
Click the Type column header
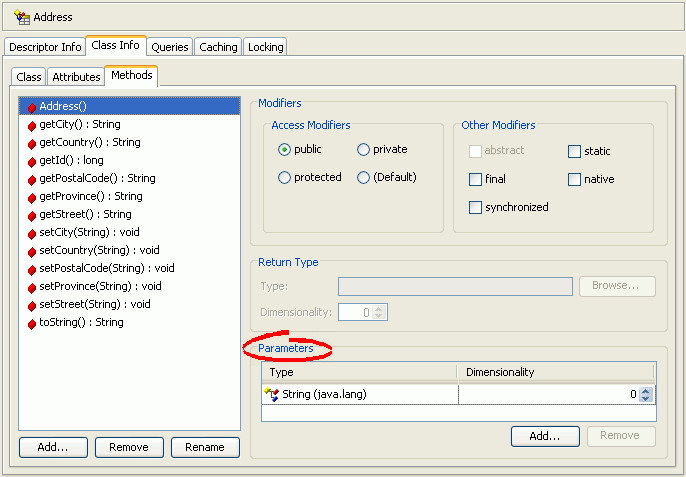pos(359,372)
